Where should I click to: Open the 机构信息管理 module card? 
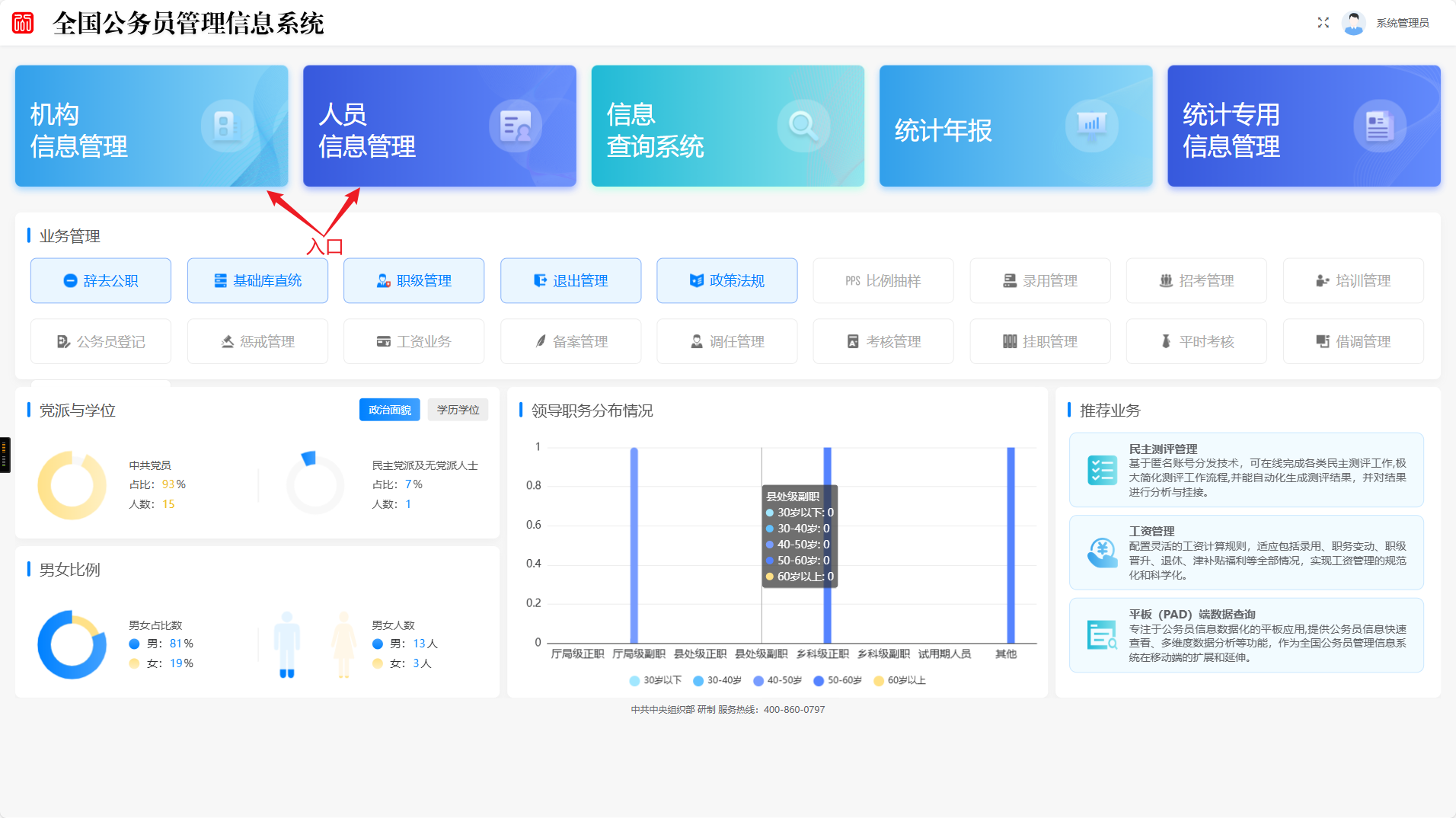point(152,126)
